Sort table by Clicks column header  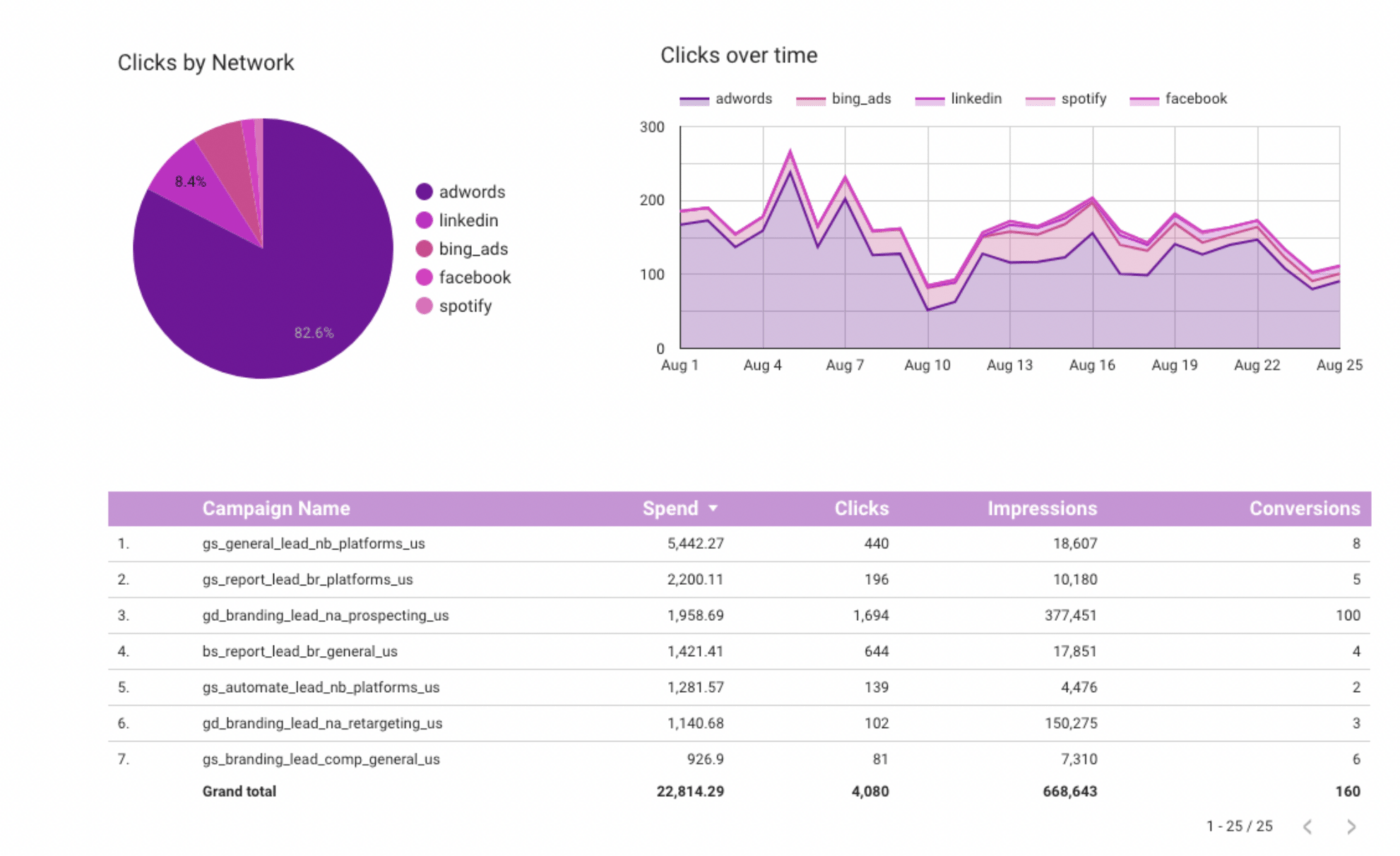pyautogui.click(x=861, y=508)
